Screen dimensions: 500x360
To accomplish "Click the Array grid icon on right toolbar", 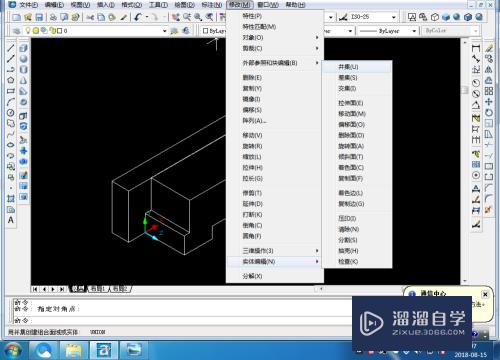I will (x=489, y=91).
